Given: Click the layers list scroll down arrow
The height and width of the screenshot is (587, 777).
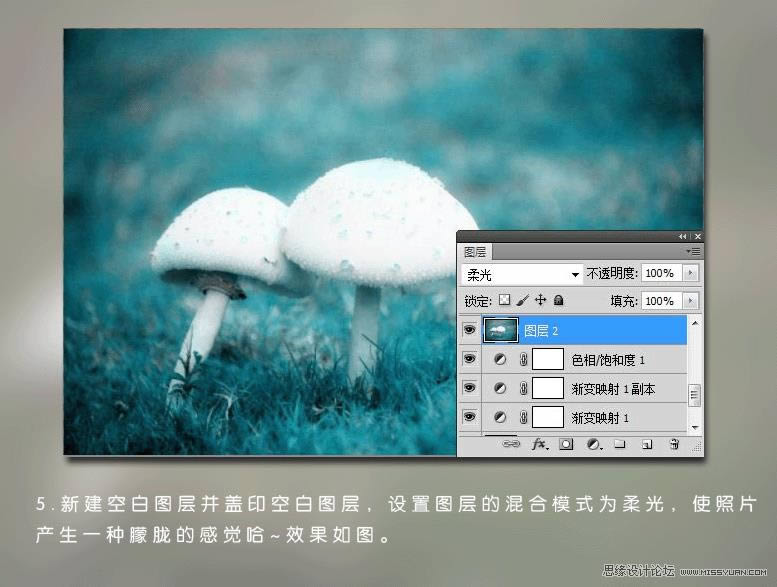Looking at the screenshot, I should (x=695, y=427).
